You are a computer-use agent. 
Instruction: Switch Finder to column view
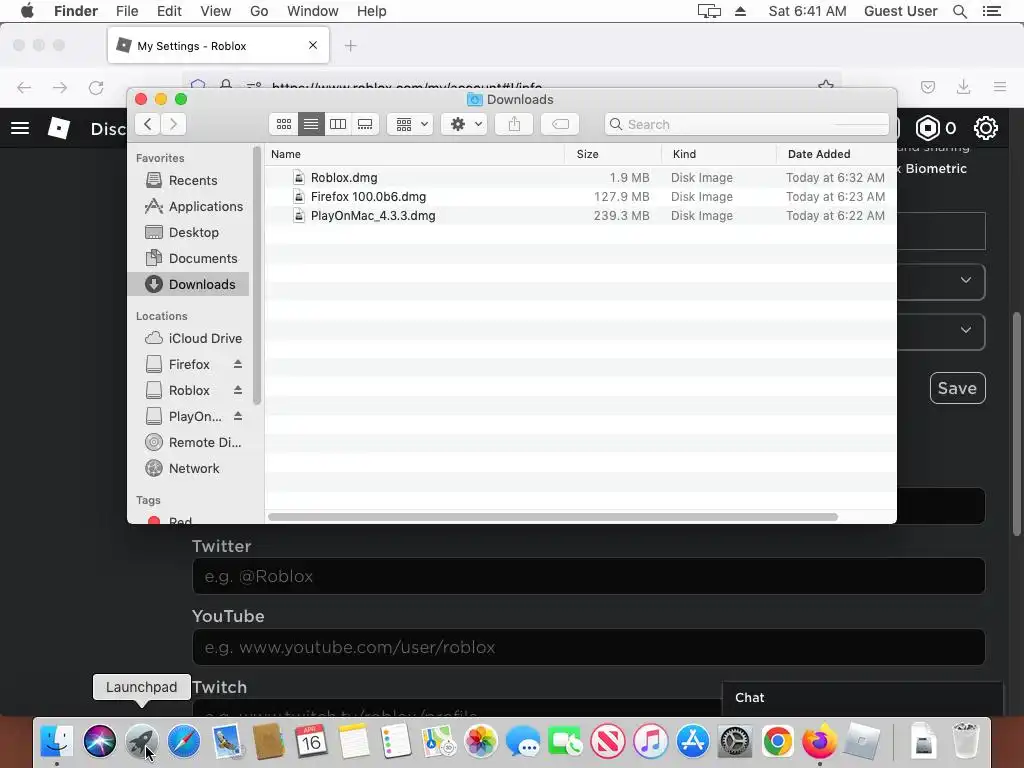click(338, 124)
